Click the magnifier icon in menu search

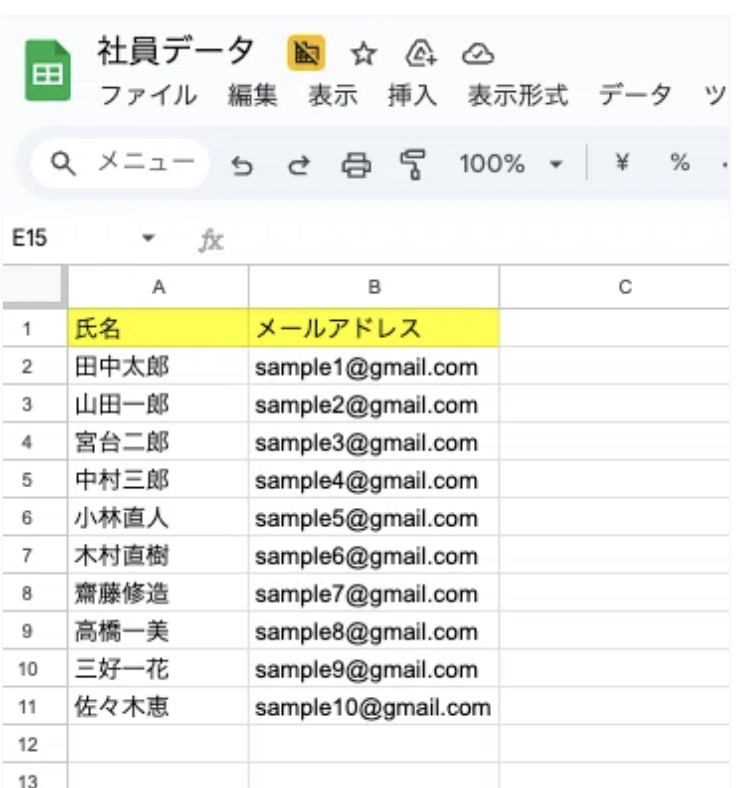click(x=63, y=164)
